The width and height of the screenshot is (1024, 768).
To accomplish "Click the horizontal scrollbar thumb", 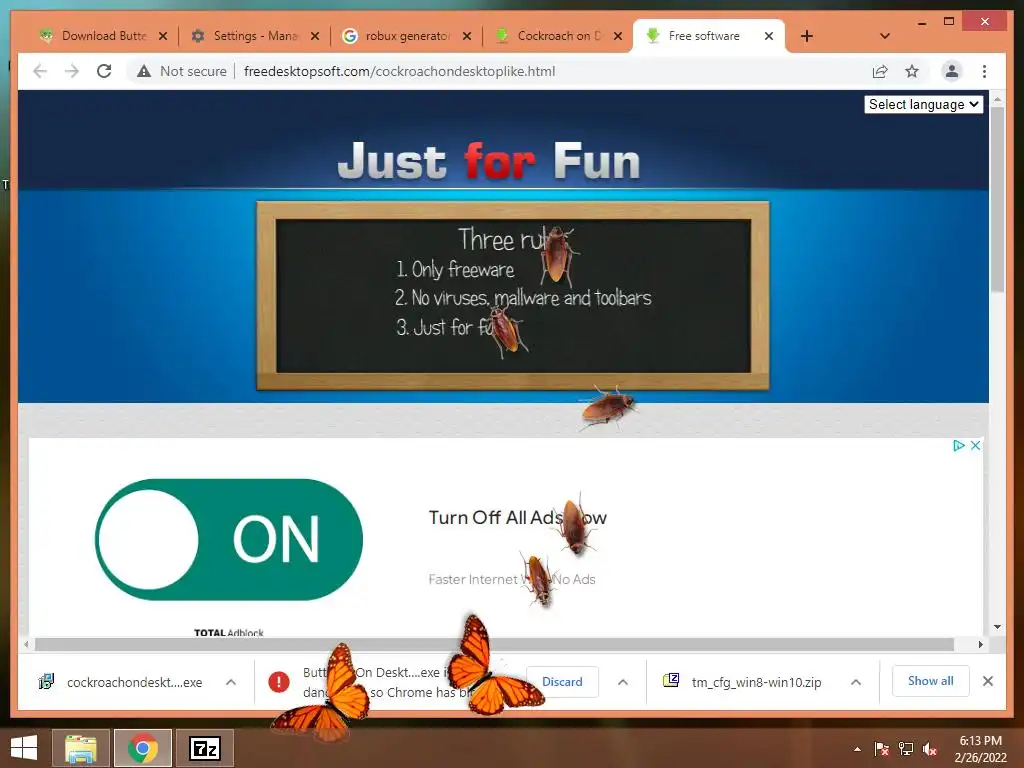I will 494,645.
